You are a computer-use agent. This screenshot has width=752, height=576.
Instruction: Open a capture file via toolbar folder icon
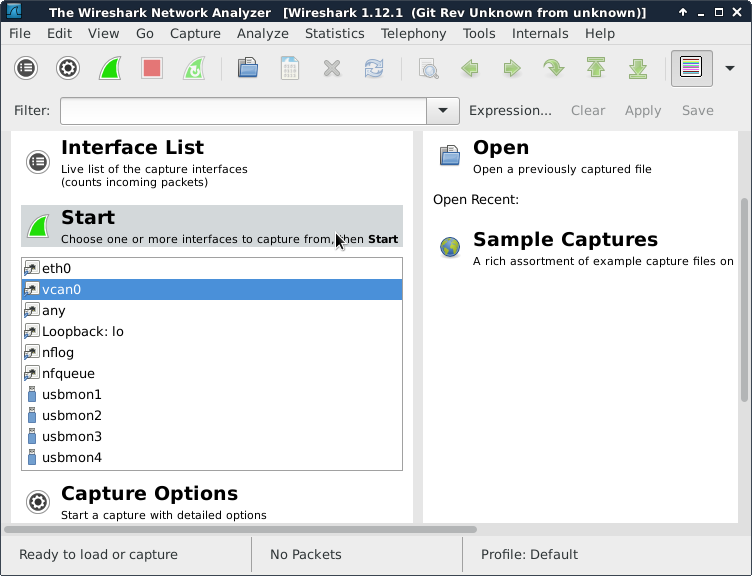[248, 68]
